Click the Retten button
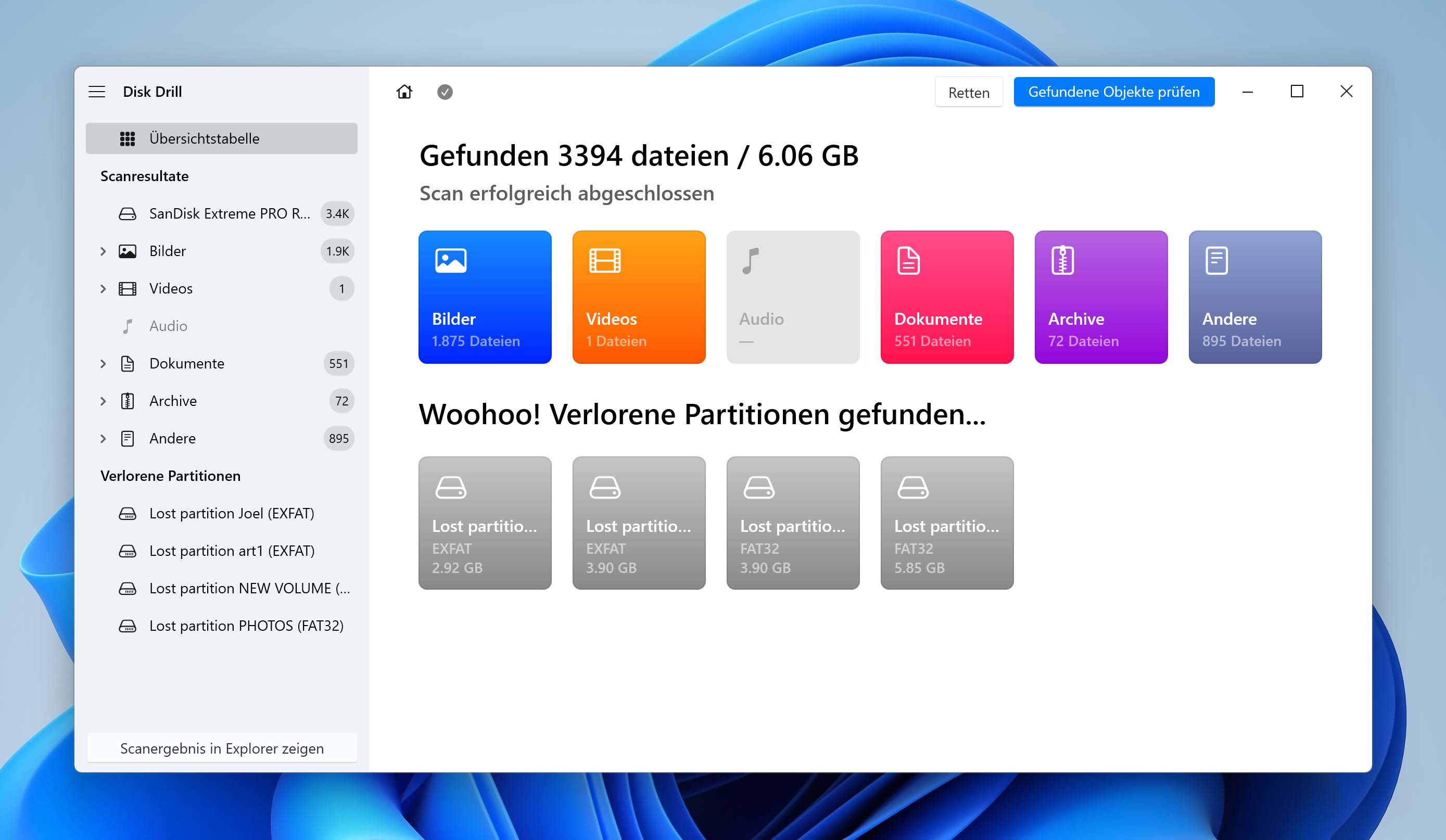Viewport: 1446px width, 840px height. [969, 92]
